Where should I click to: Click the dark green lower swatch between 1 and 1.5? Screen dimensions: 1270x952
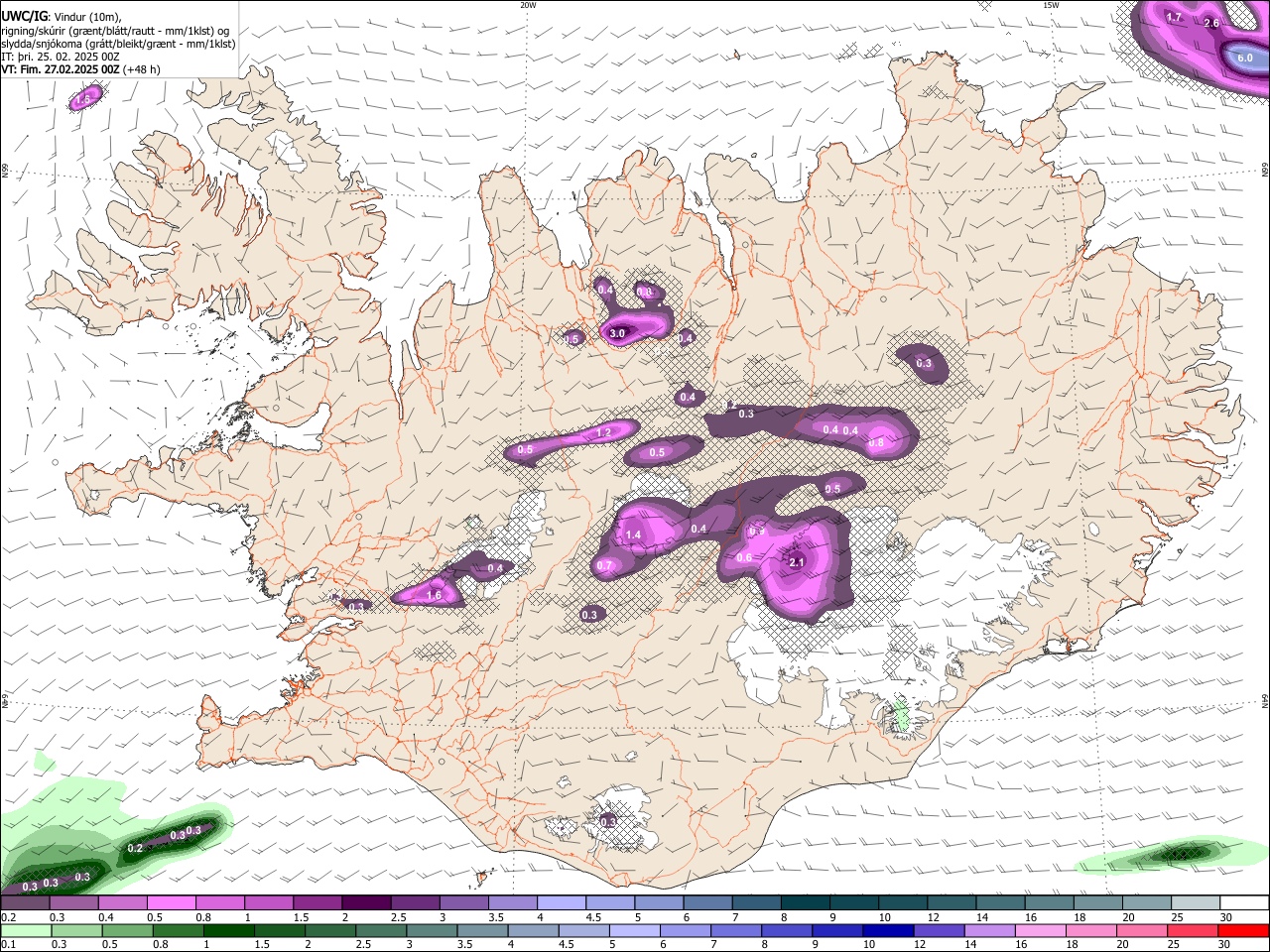coord(230,930)
